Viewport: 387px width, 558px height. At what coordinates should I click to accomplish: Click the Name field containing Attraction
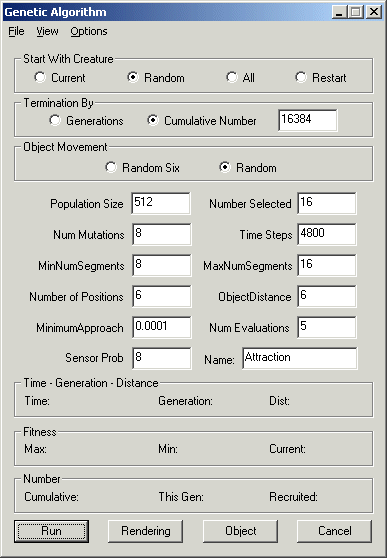click(300, 358)
